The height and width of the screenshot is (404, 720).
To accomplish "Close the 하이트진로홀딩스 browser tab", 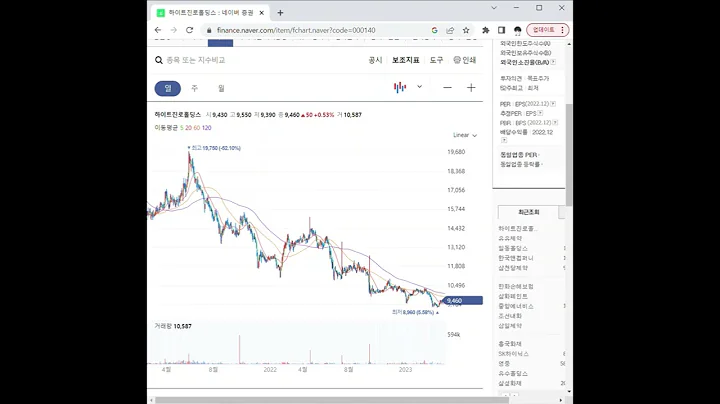I will tap(262, 13).
